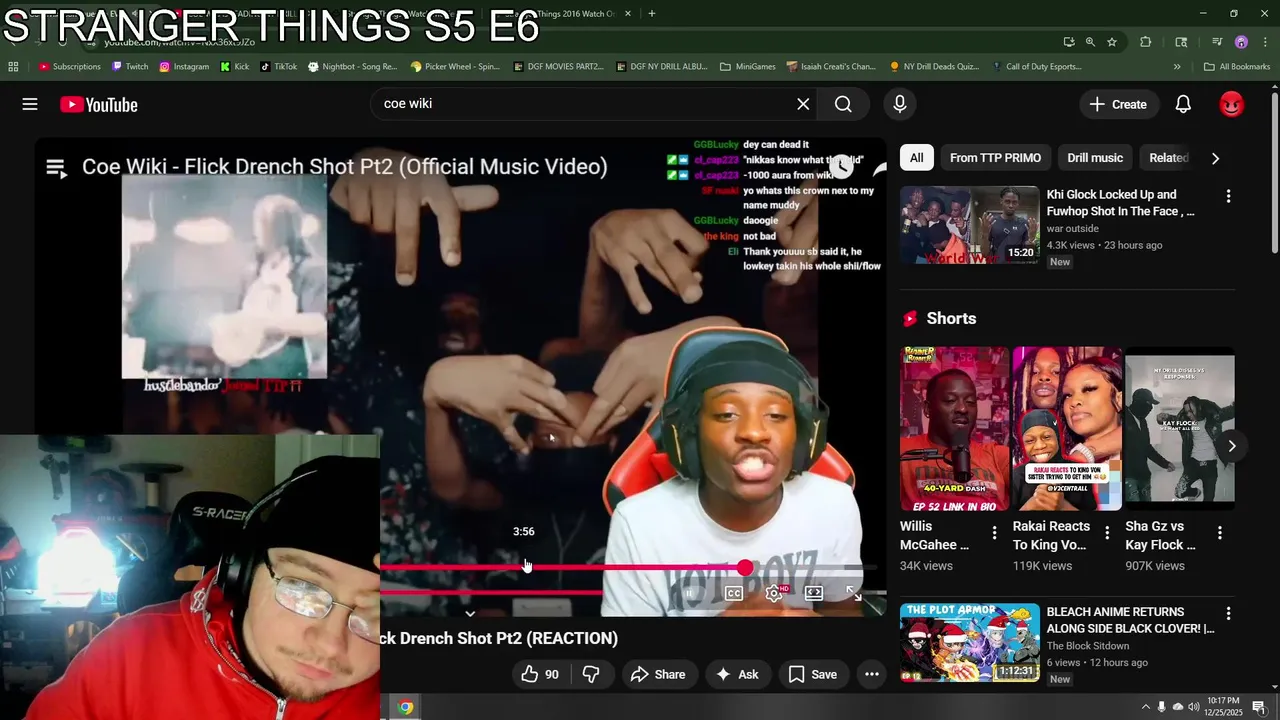Open the YouTube guide hamburger menu

coord(30,104)
